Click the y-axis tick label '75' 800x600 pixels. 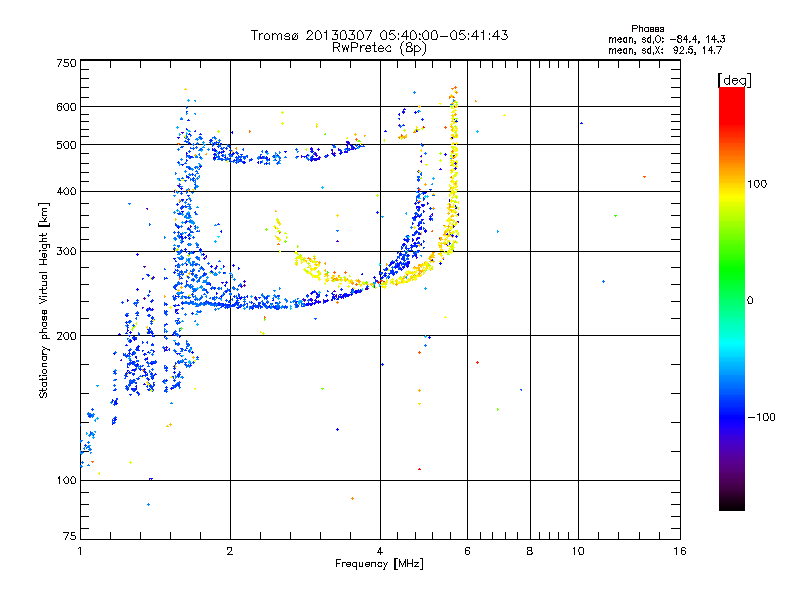(x=70, y=536)
